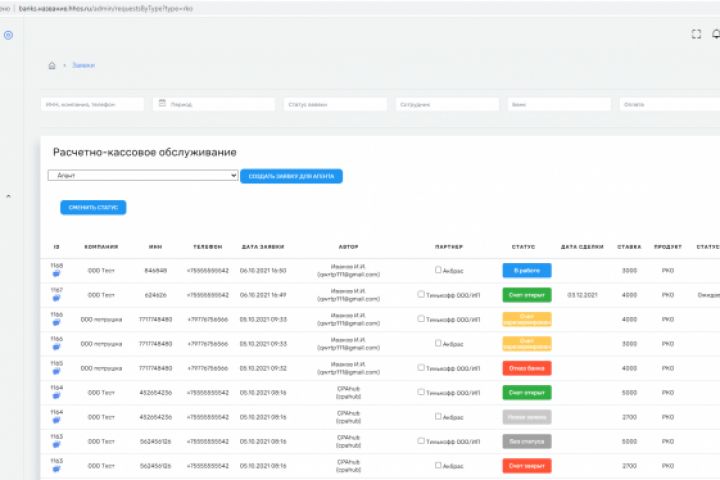The height and width of the screenshot is (480, 720).
Task: Focus the ИНН, компания, телефон search field
Action: 92,104
